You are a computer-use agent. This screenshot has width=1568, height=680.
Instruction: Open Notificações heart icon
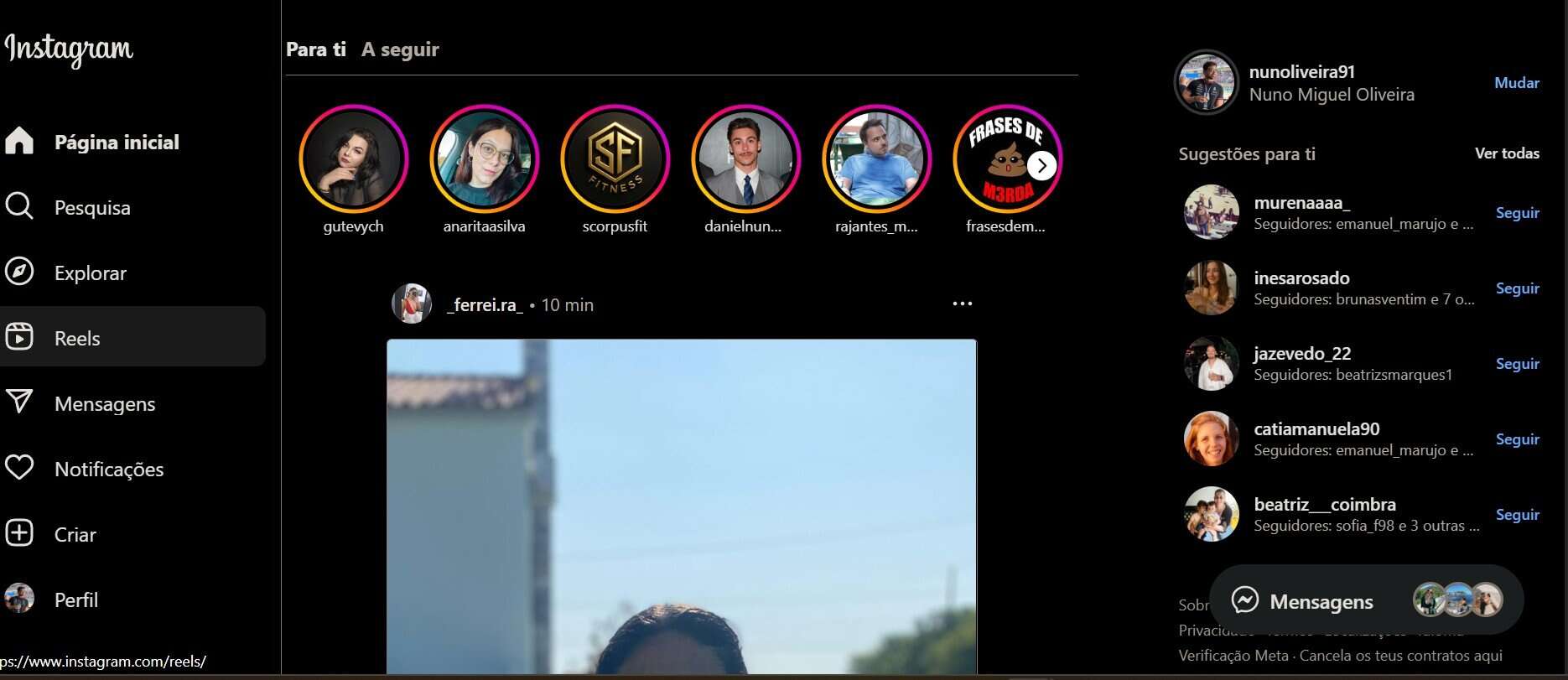(x=19, y=468)
